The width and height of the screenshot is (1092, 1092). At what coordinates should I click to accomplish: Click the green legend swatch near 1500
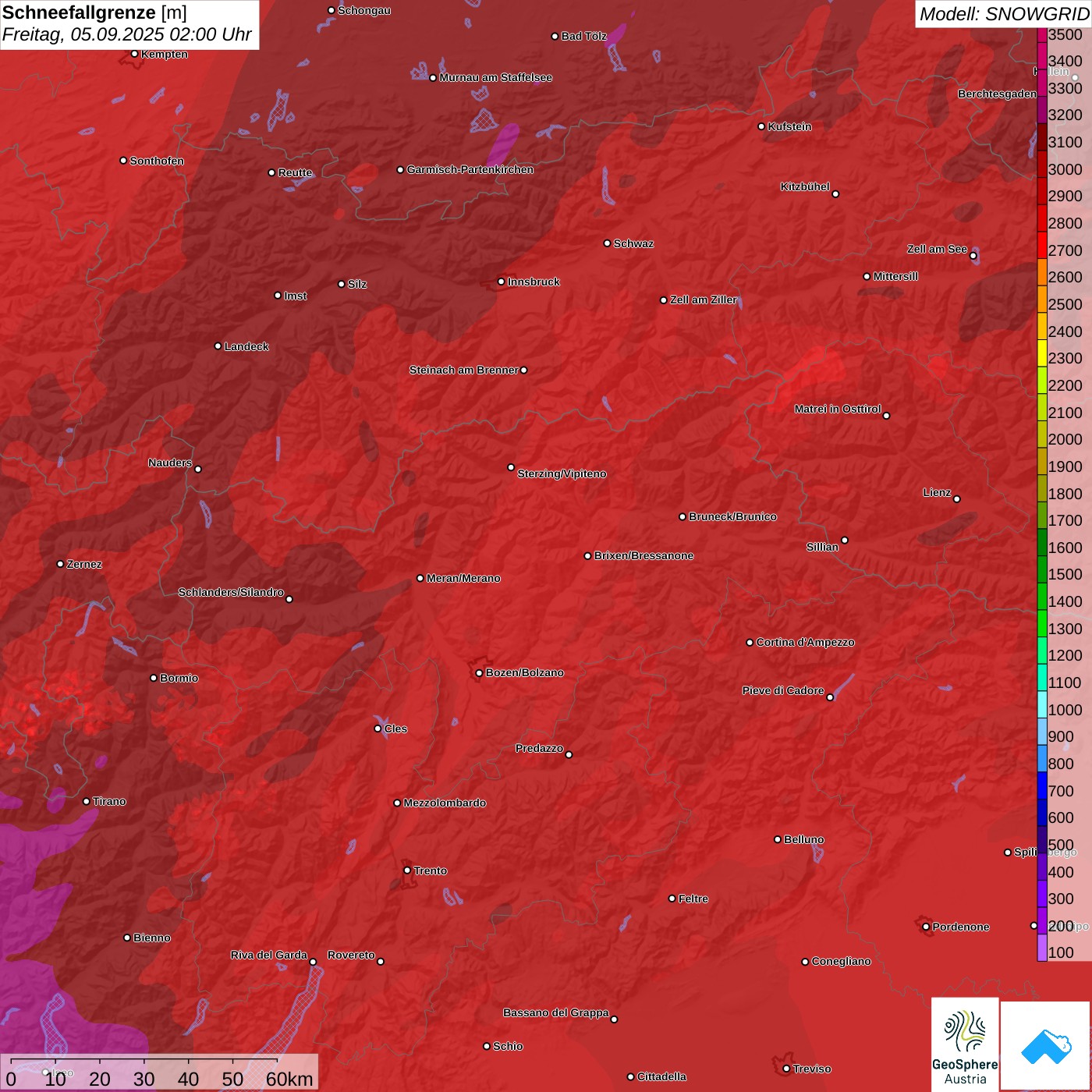coord(1042,569)
